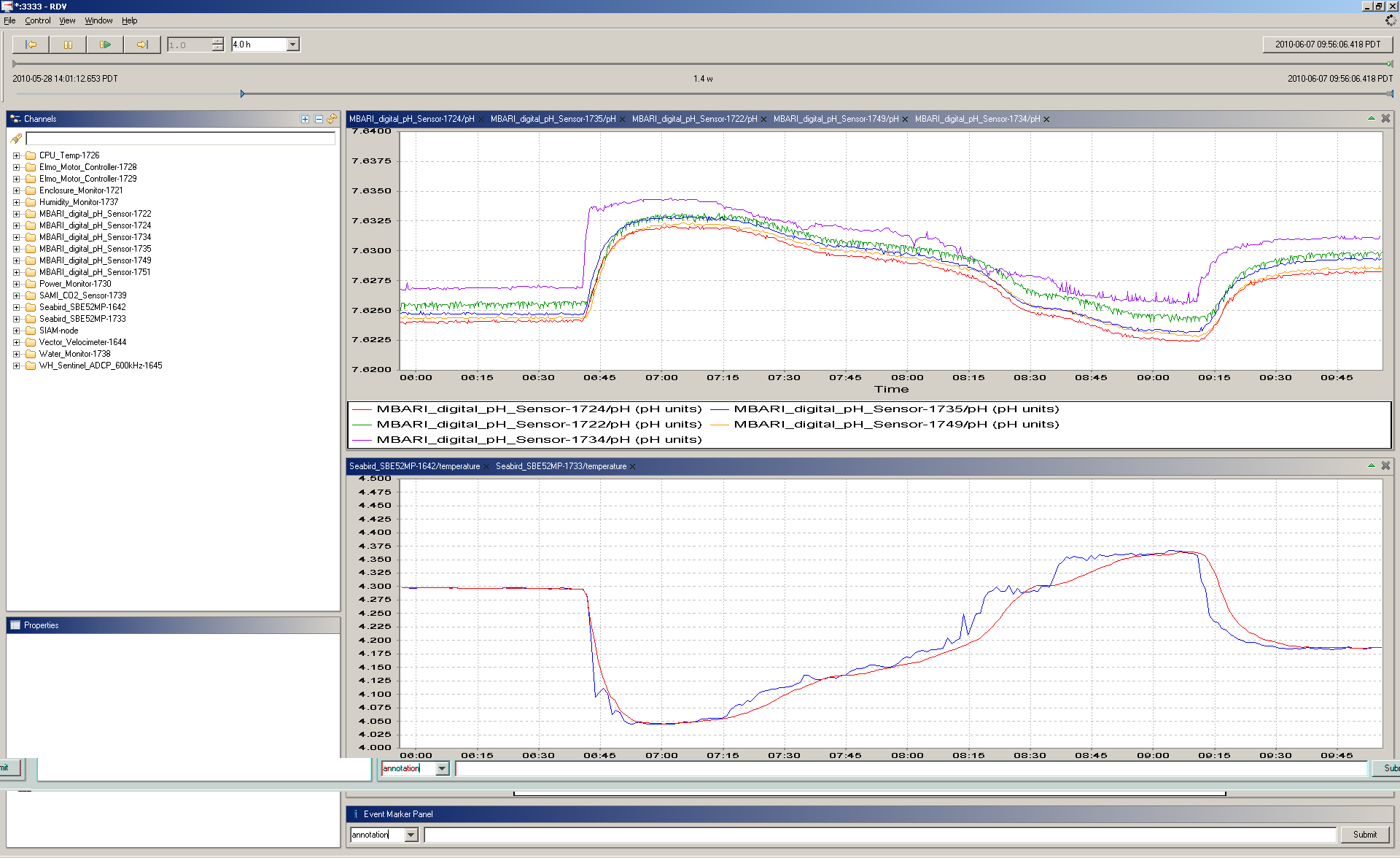Close the Seabird_SBE52MP-1642/temperature tab
The width and height of the screenshot is (1400, 858).
(486, 467)
